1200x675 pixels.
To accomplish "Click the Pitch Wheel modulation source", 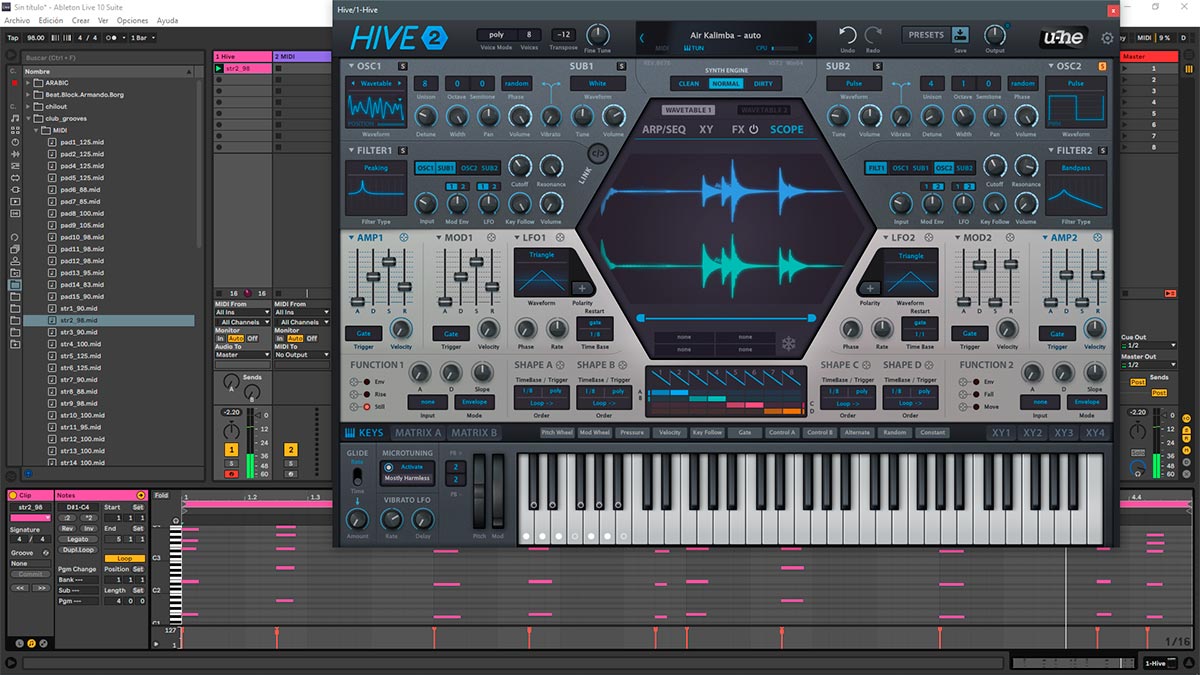I will pyautogui.click(x=557, y=433).
